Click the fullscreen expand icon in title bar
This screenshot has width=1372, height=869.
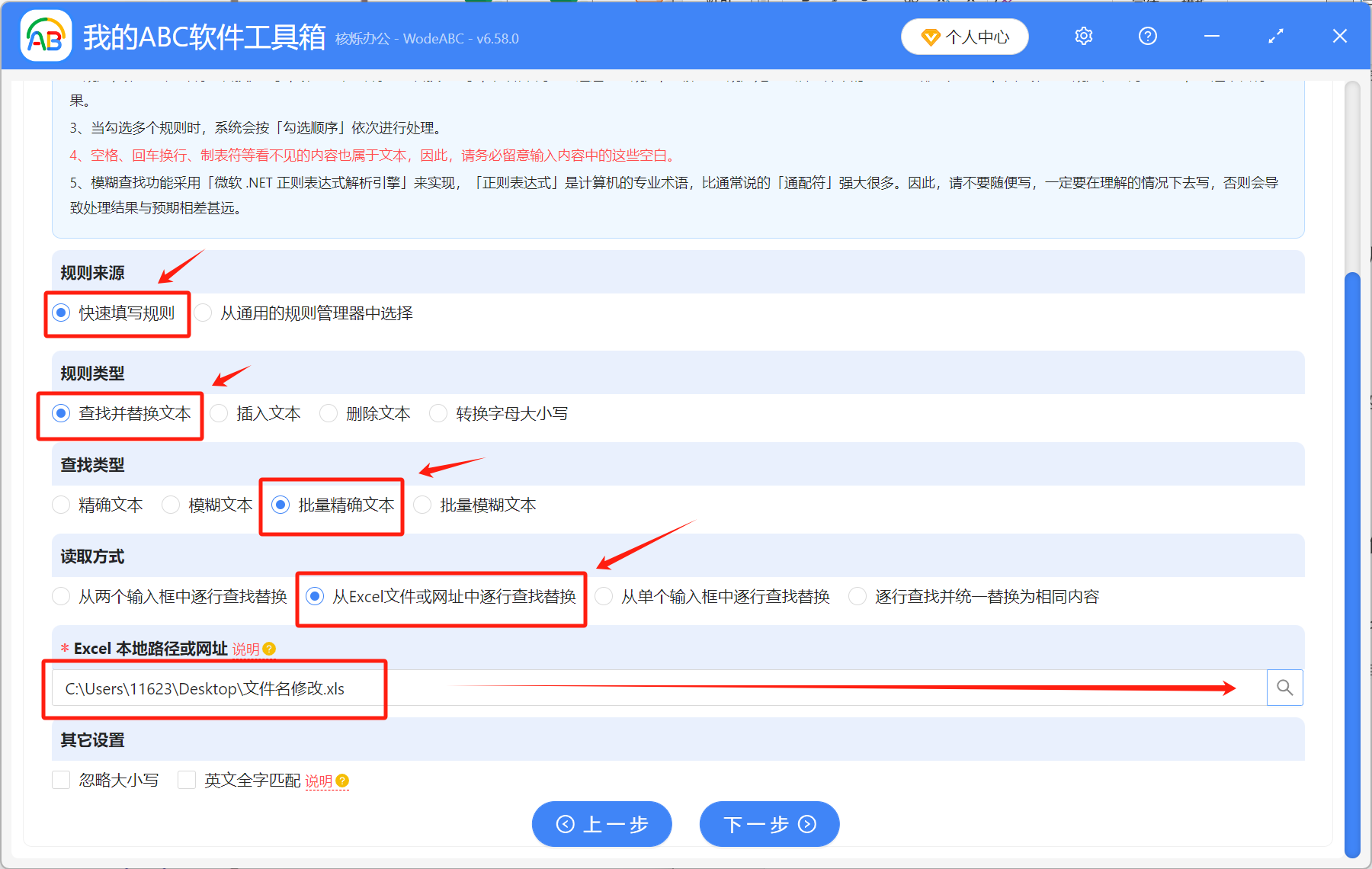1275,36
